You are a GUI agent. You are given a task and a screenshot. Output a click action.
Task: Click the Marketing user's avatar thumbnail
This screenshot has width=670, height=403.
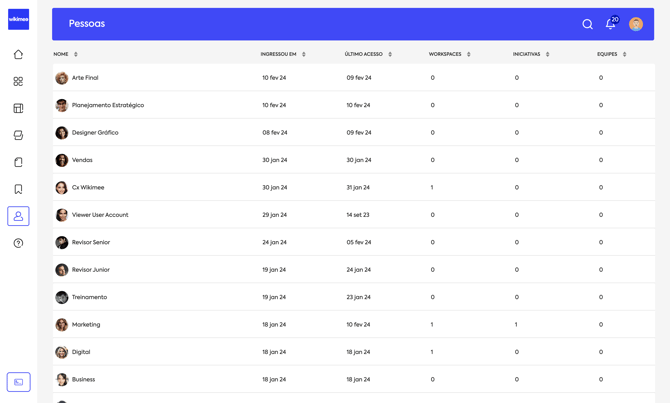point(61,325)
